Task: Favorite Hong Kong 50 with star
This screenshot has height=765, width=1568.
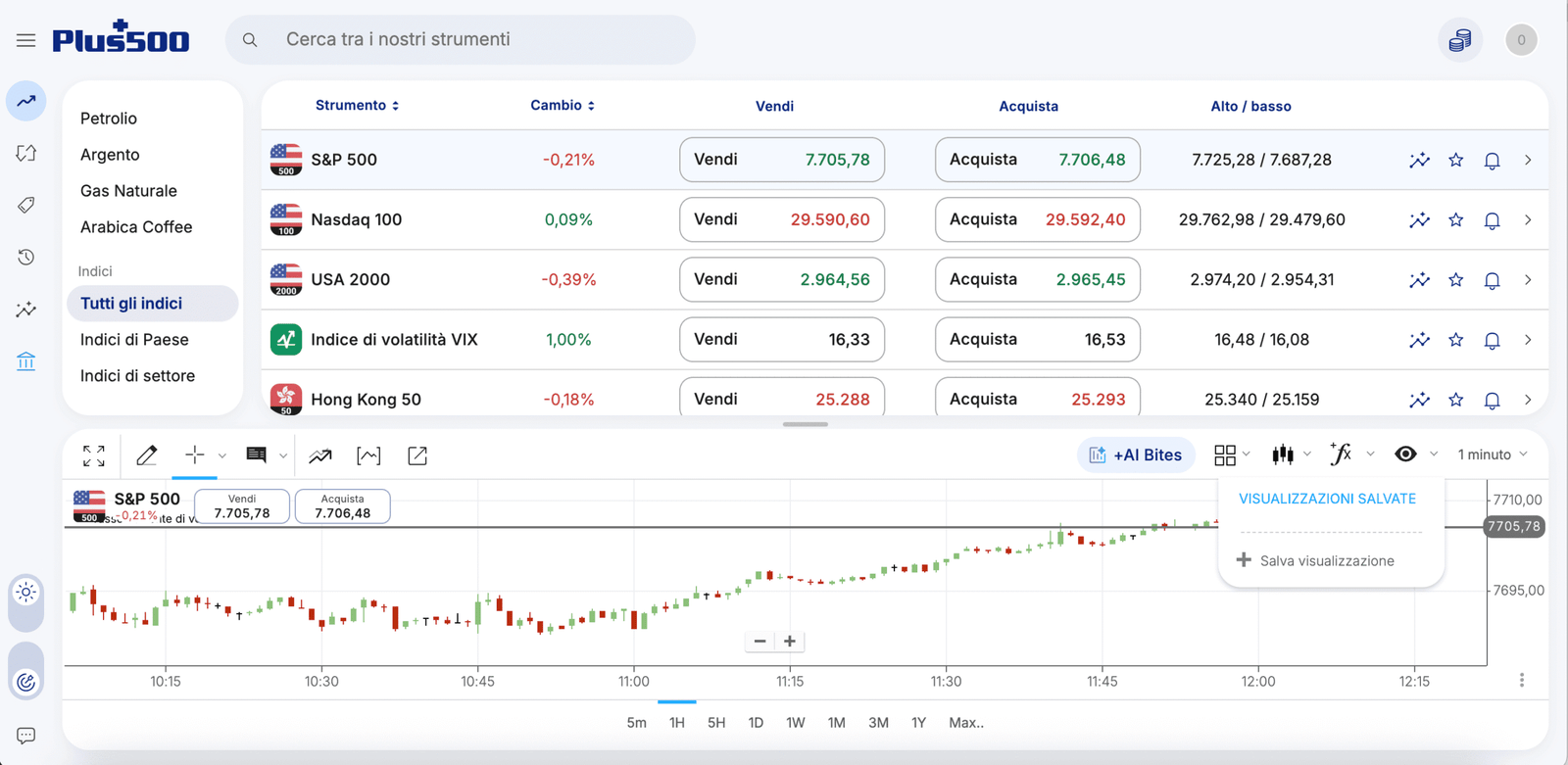Action: click(1456, 400)
